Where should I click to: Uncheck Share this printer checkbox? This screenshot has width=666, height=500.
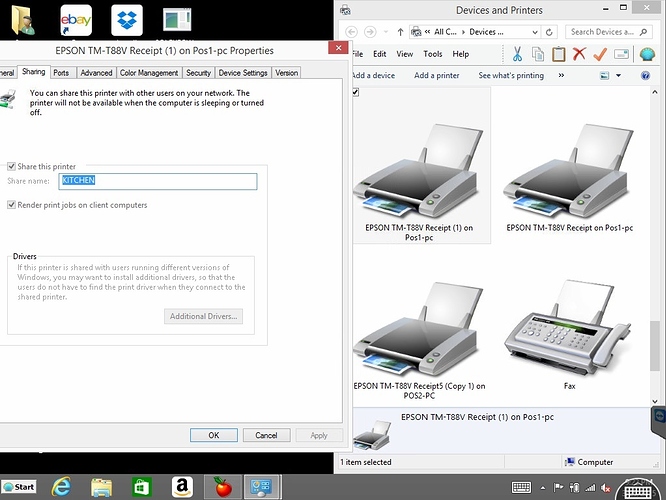point(11,166)
